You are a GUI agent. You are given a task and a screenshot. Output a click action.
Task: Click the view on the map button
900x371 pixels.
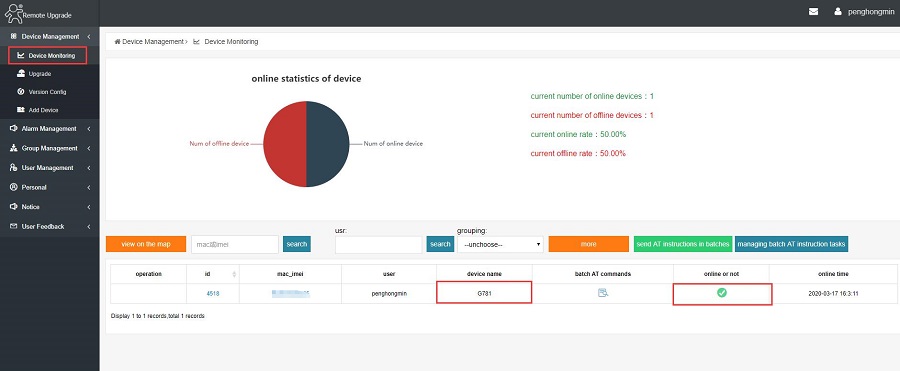146,244
